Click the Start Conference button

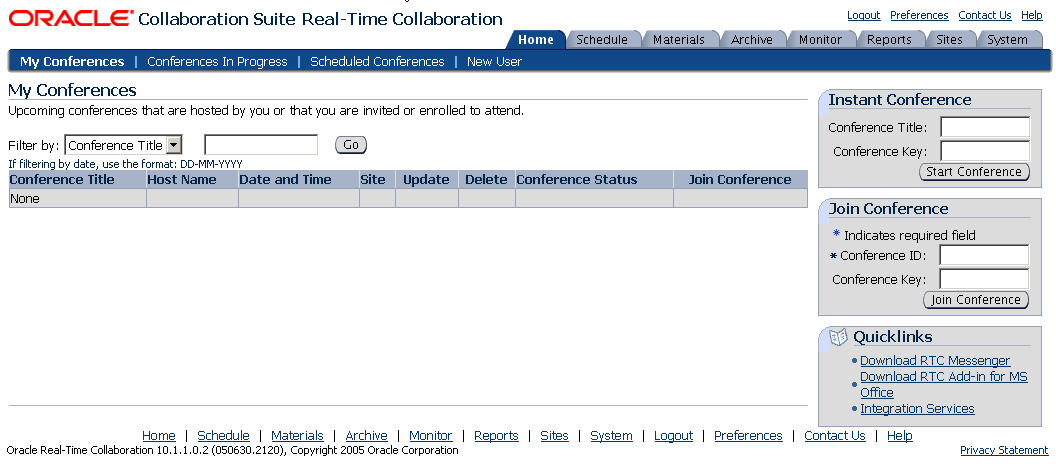(x=974, y=172)
